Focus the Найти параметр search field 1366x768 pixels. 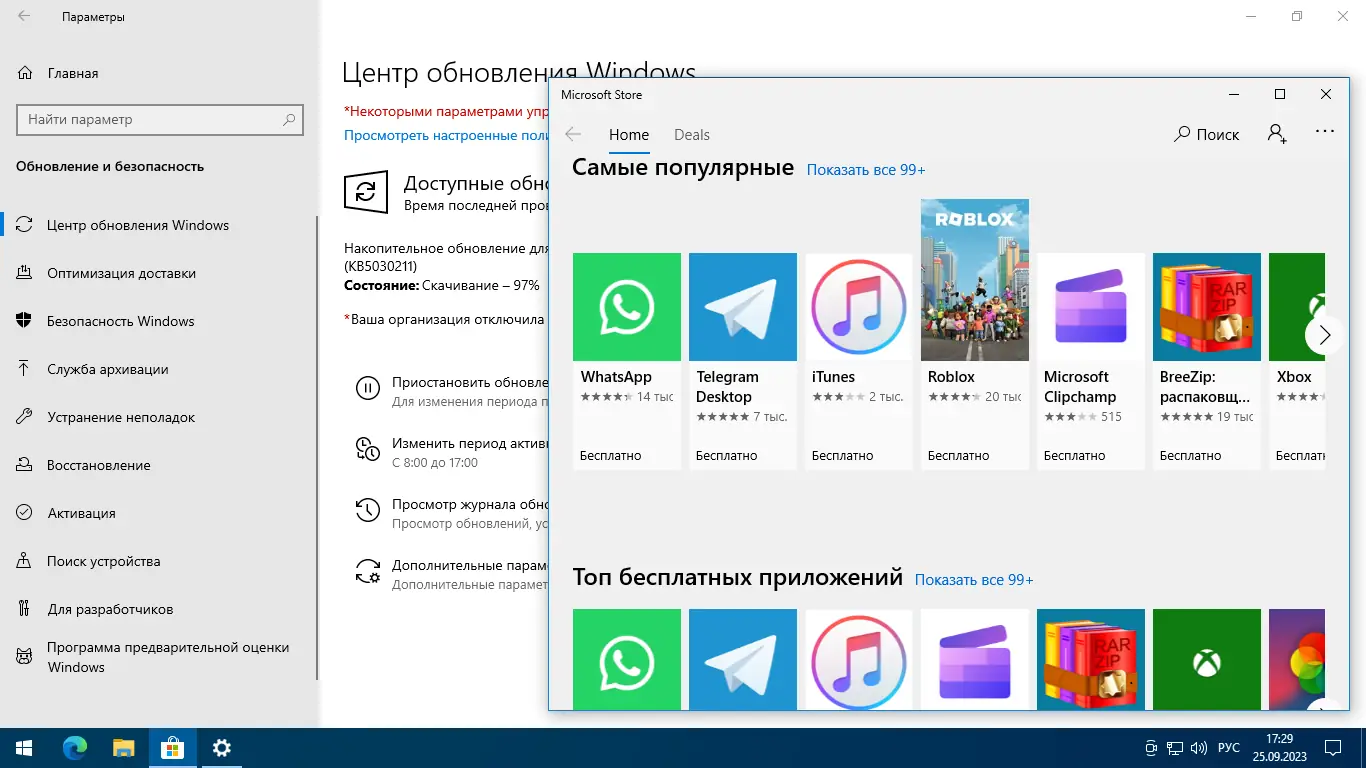point(160,119)
